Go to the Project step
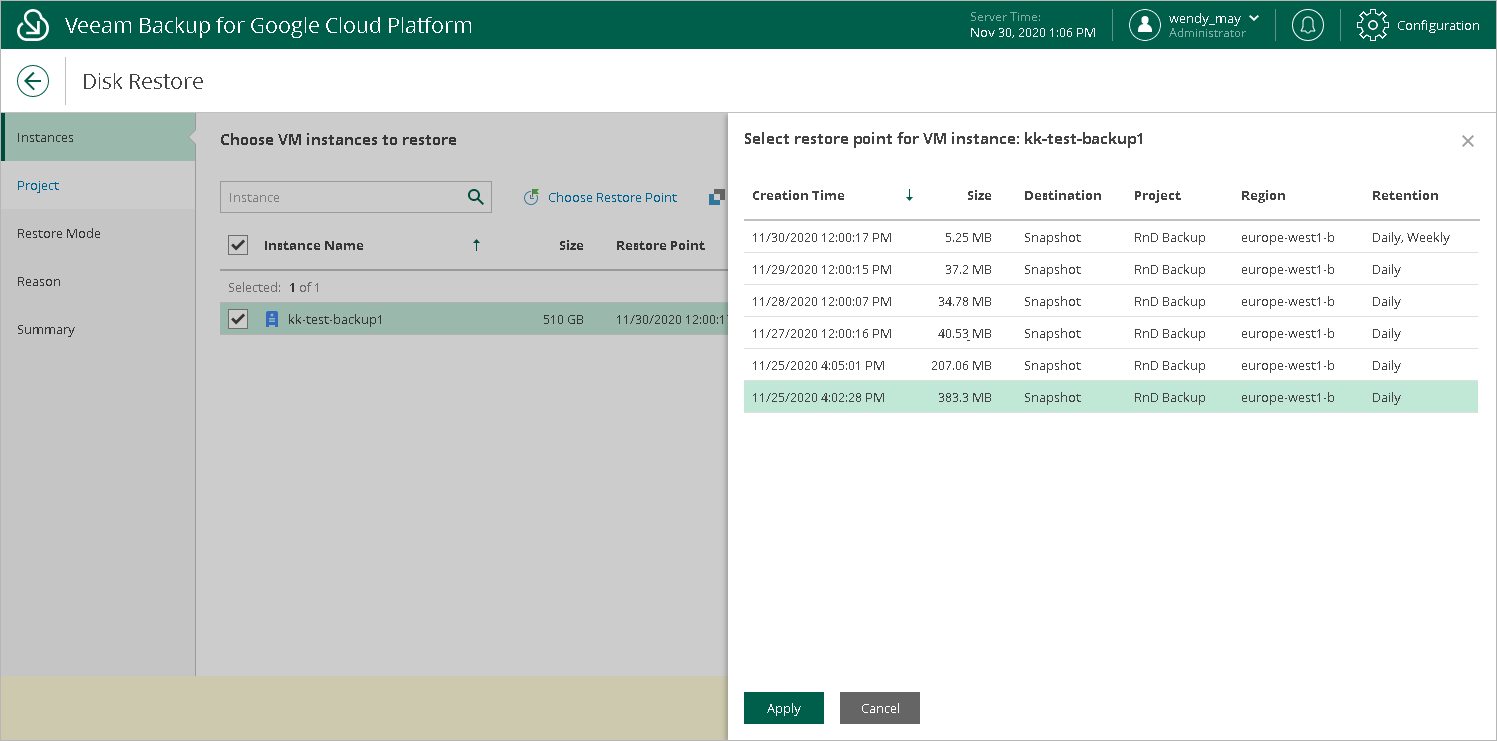 pos(98,185)
